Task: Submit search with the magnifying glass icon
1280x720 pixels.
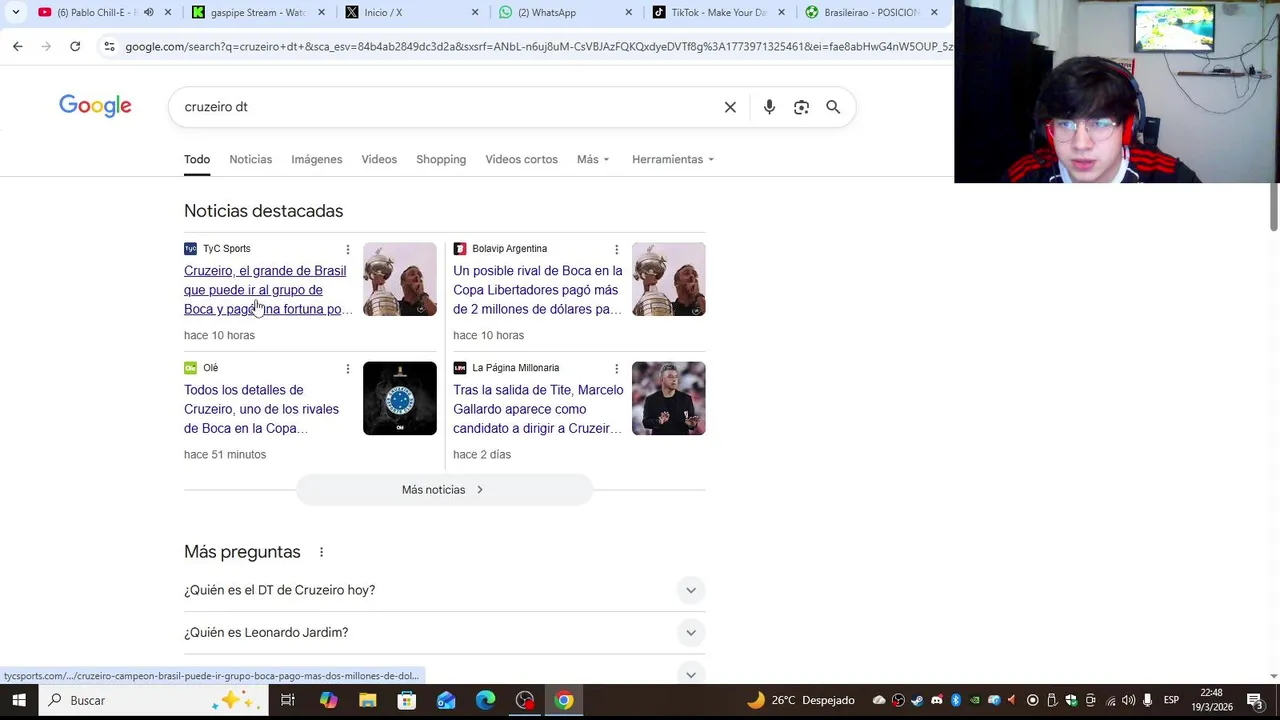Action: pos(833,107)
